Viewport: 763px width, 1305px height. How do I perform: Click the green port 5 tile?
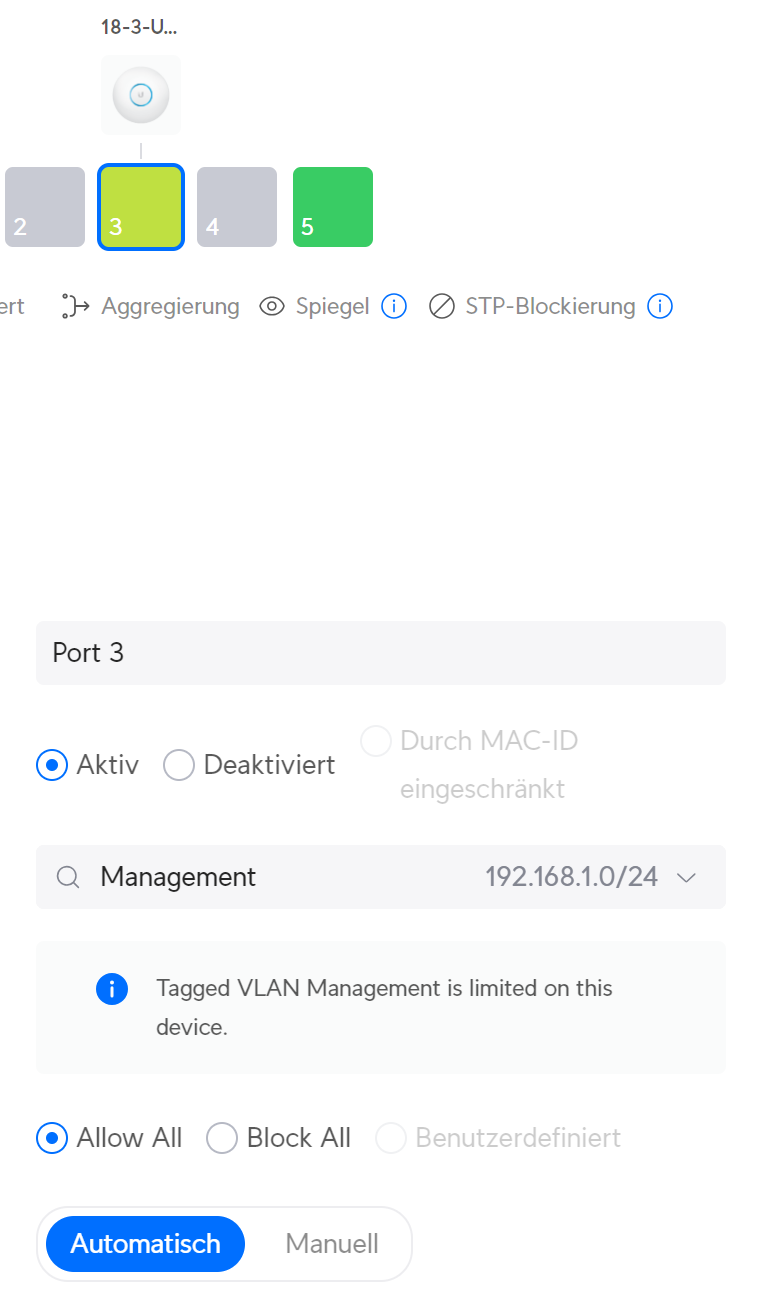pos(333,207)
